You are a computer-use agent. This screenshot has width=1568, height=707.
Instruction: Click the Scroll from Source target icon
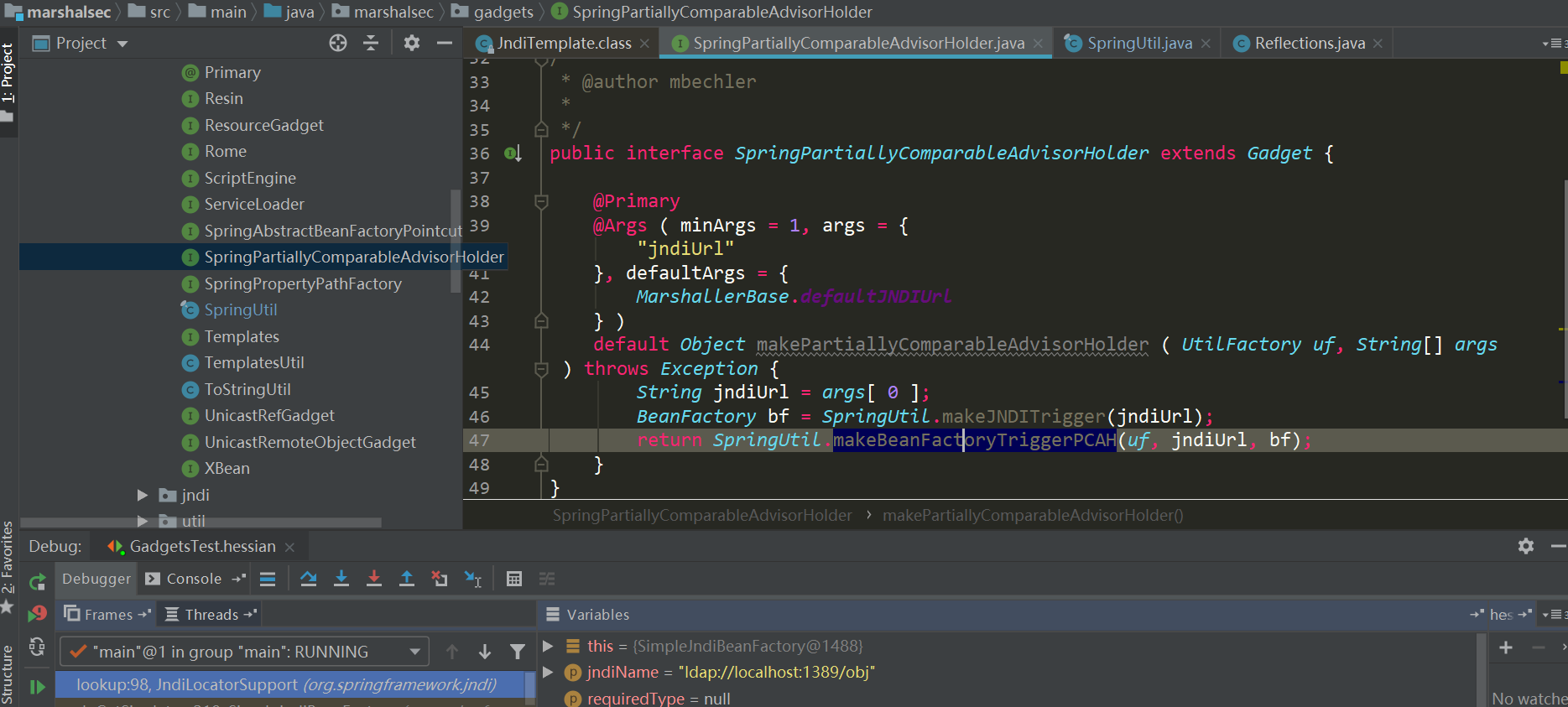click(338, 43)
